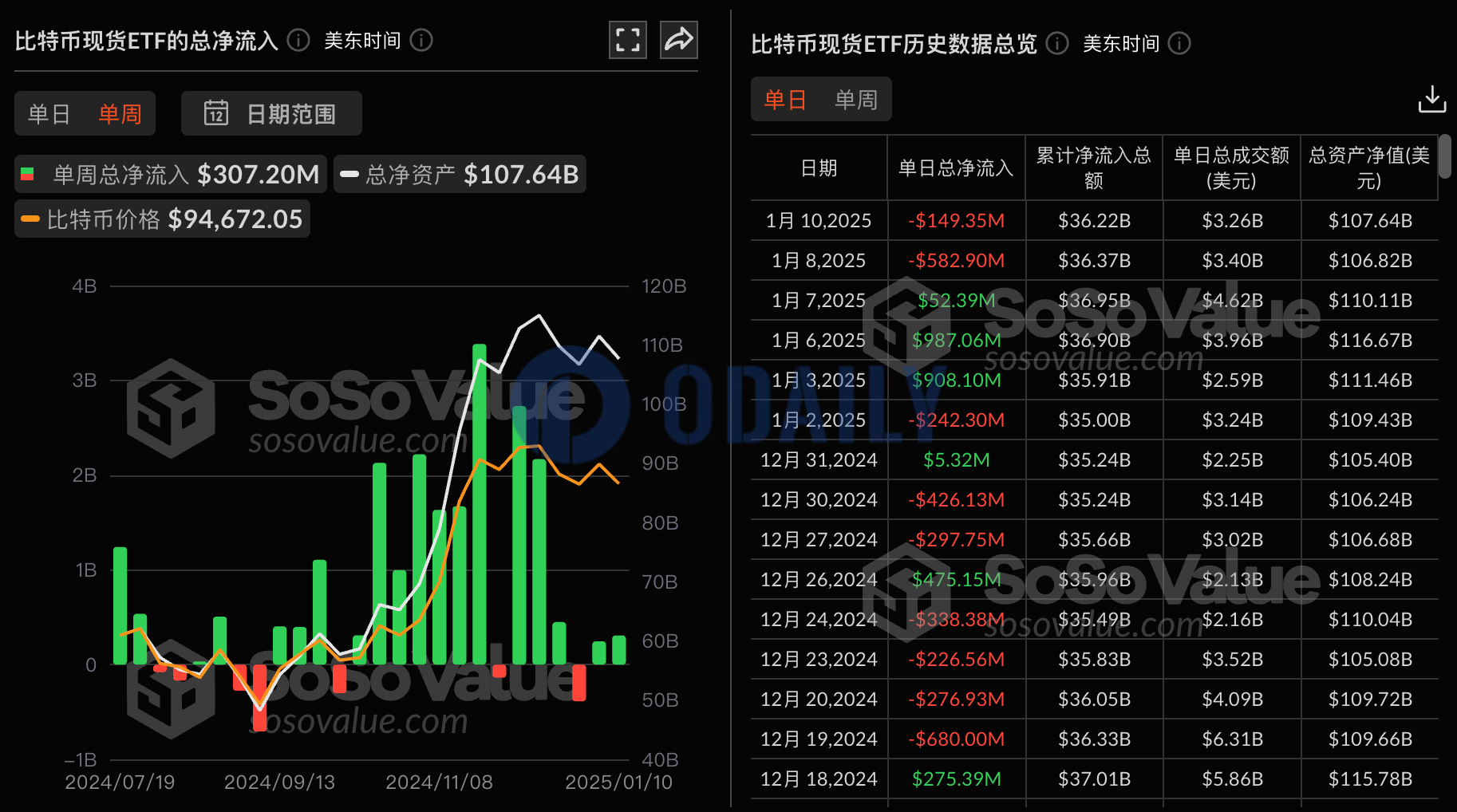Click the 12月 20,2024 date cell
Screen dimensions: 1457x812
(x=819, y=699)
